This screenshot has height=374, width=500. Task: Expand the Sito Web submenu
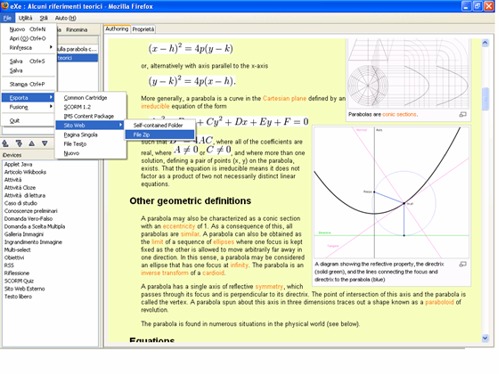(90, 125)
